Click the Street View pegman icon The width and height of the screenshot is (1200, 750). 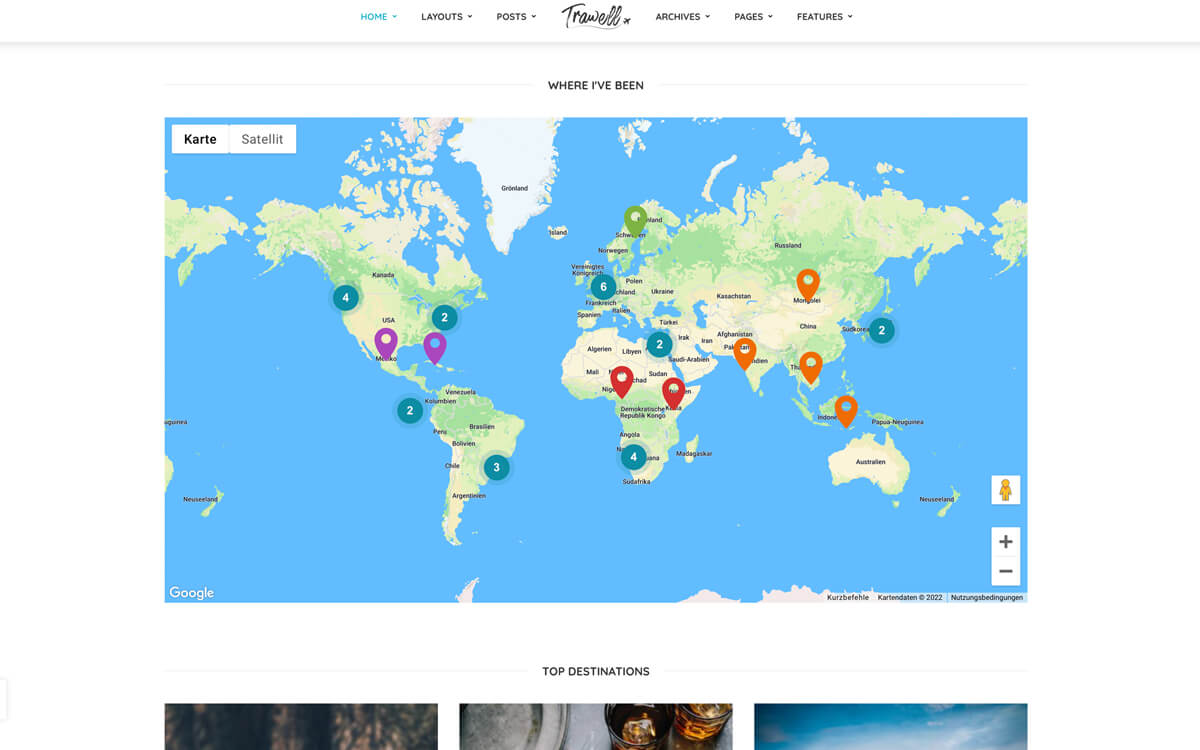click(1006, 490)
